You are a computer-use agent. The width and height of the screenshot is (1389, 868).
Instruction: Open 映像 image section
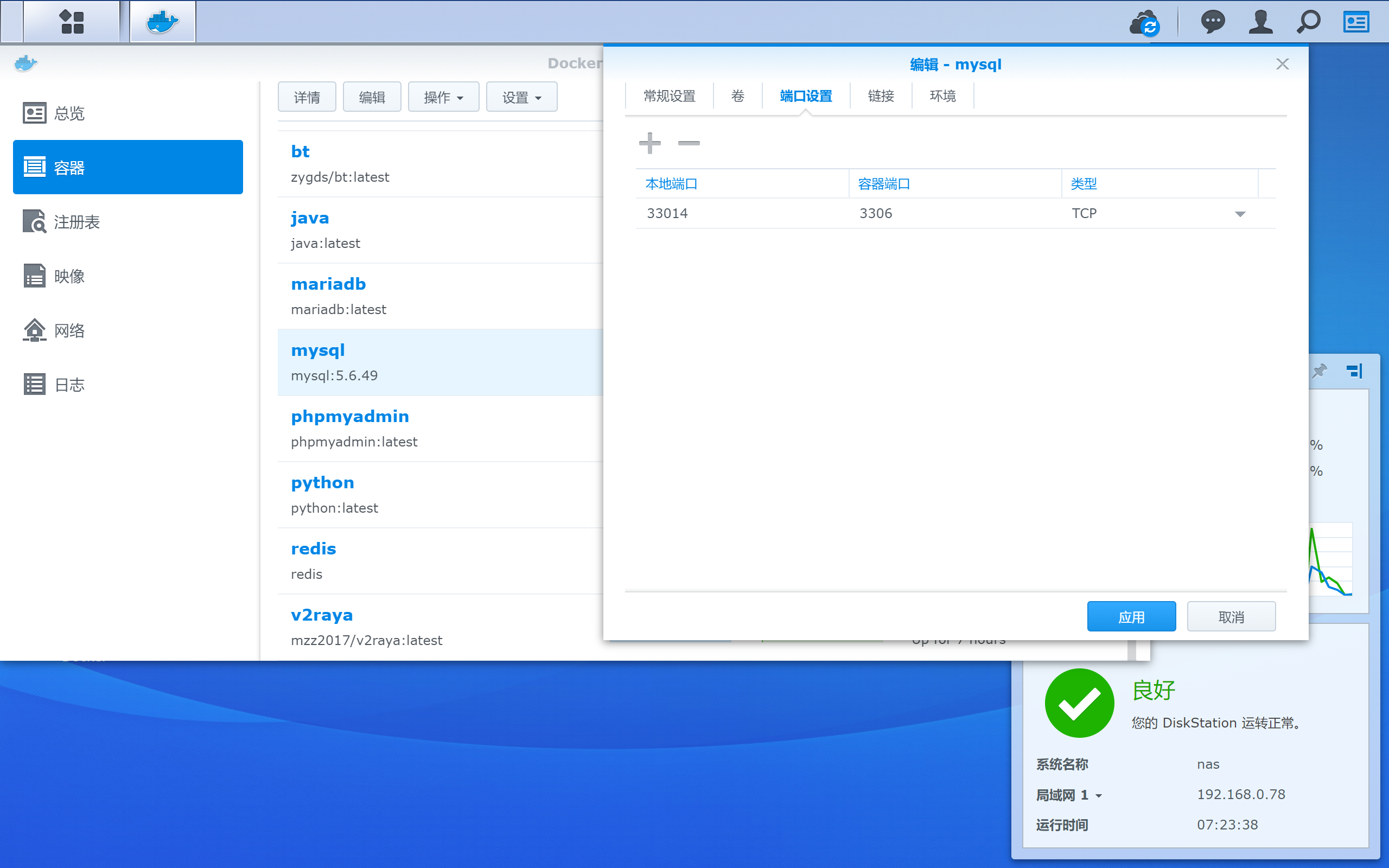(128, 276)
